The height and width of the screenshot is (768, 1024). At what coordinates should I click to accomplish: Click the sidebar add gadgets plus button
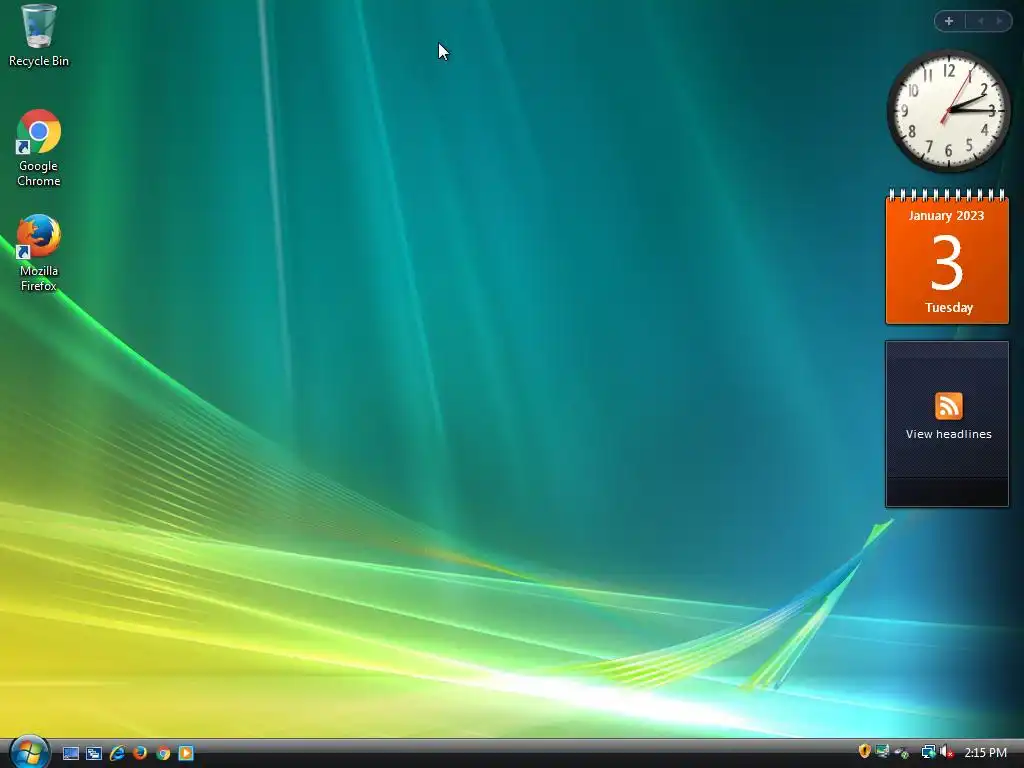950,21
